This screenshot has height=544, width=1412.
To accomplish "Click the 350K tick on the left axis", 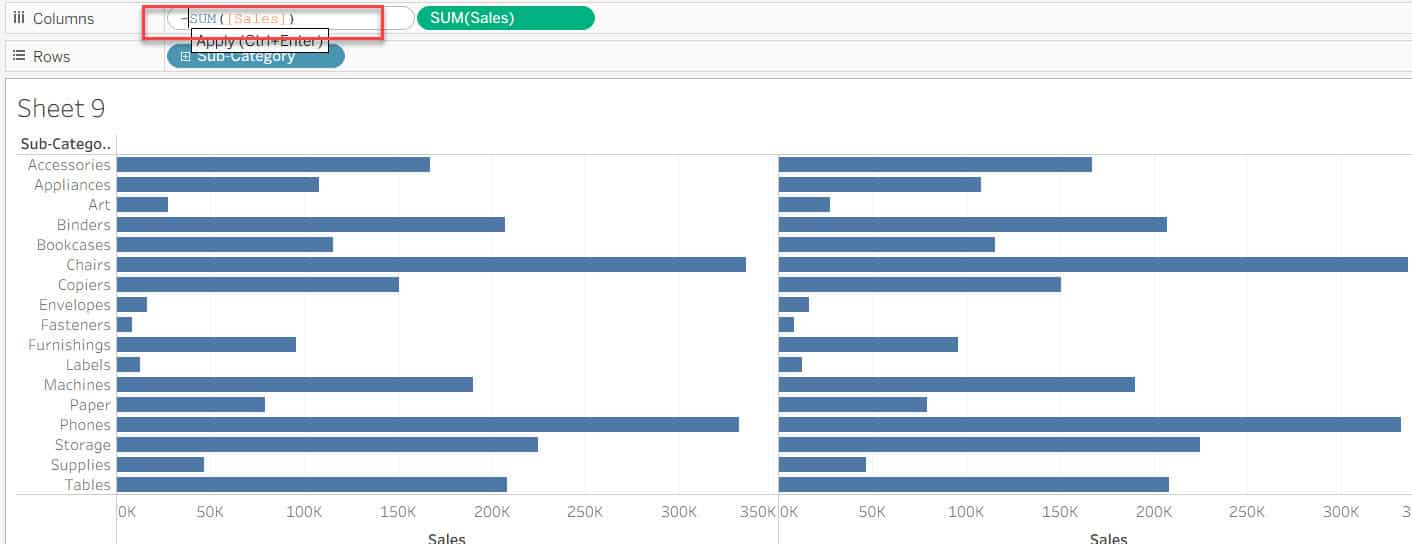I will pos(758,512).
